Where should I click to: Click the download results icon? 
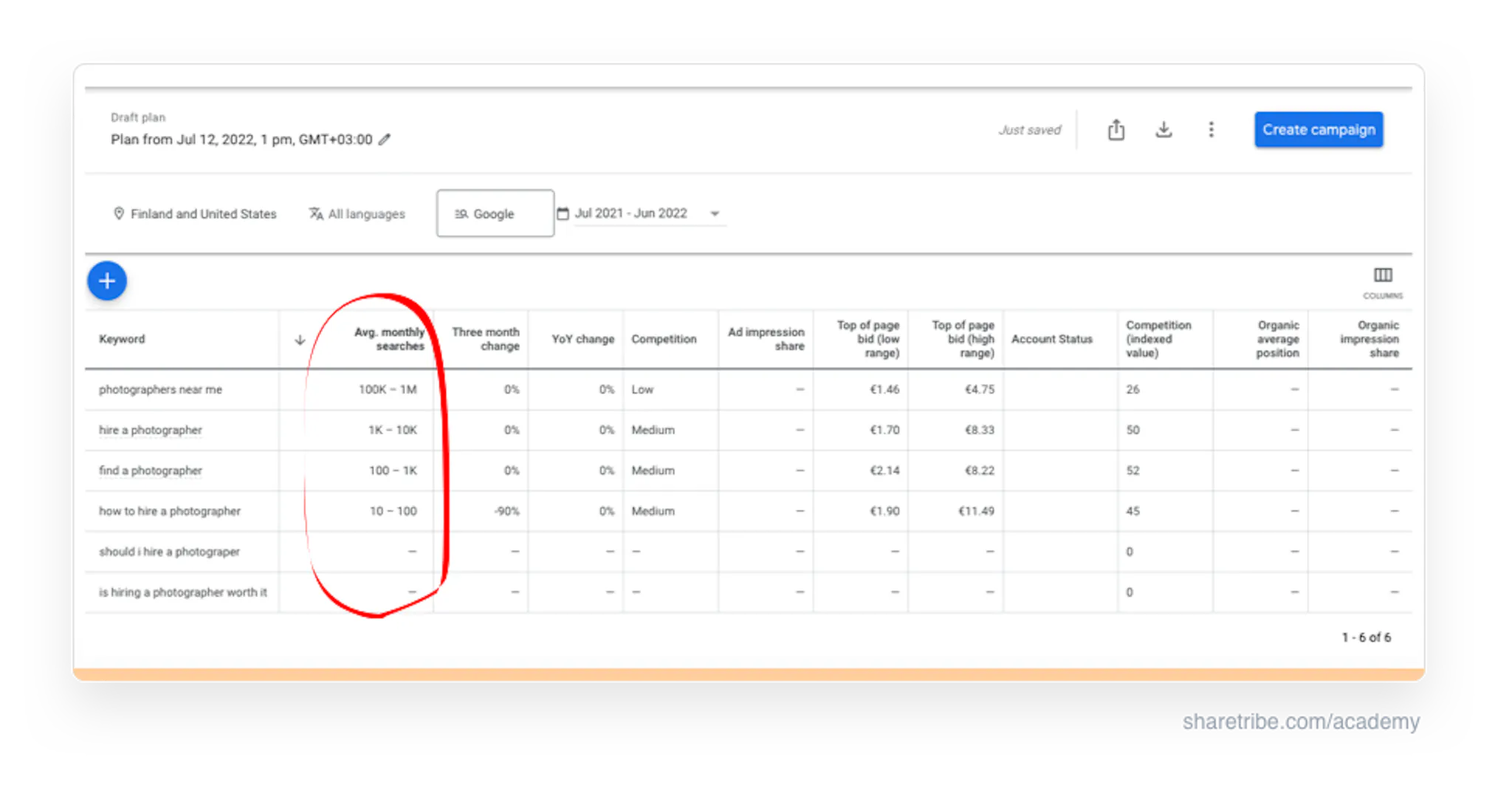[1164, 129]
